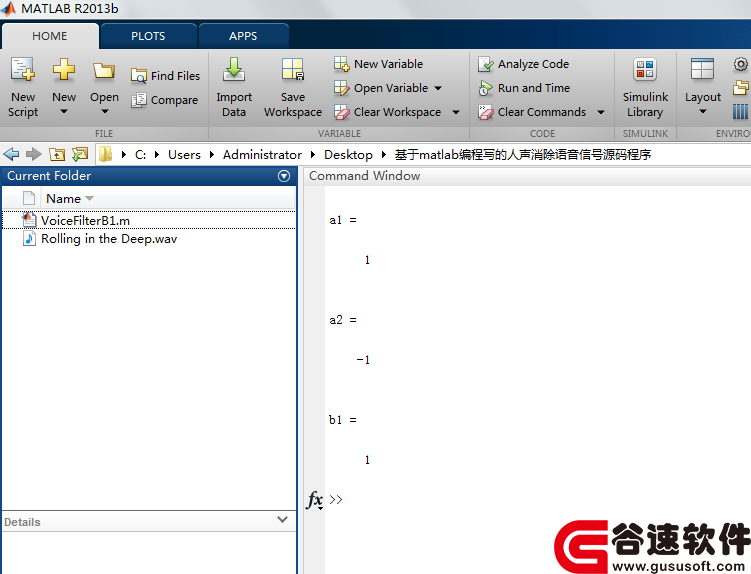Click the New plus icon
This screenshot has height=574, width=751.
(64, 69)
